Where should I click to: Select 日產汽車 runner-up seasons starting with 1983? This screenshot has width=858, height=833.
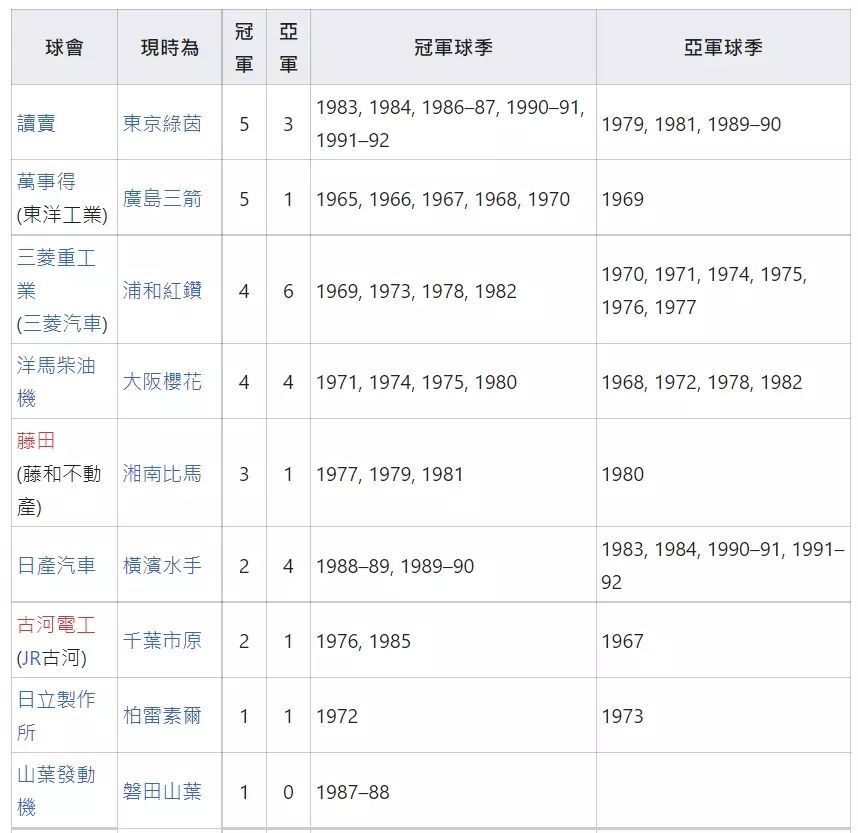[723, 565]
